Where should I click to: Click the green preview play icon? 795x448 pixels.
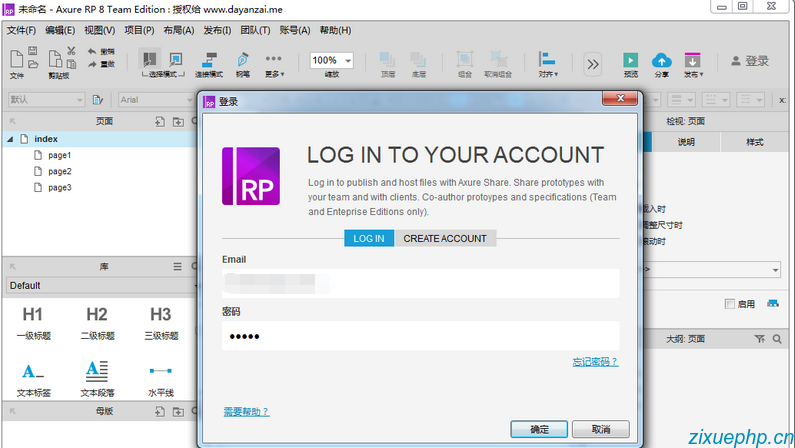pyautogui.click(x=631, y=60)
